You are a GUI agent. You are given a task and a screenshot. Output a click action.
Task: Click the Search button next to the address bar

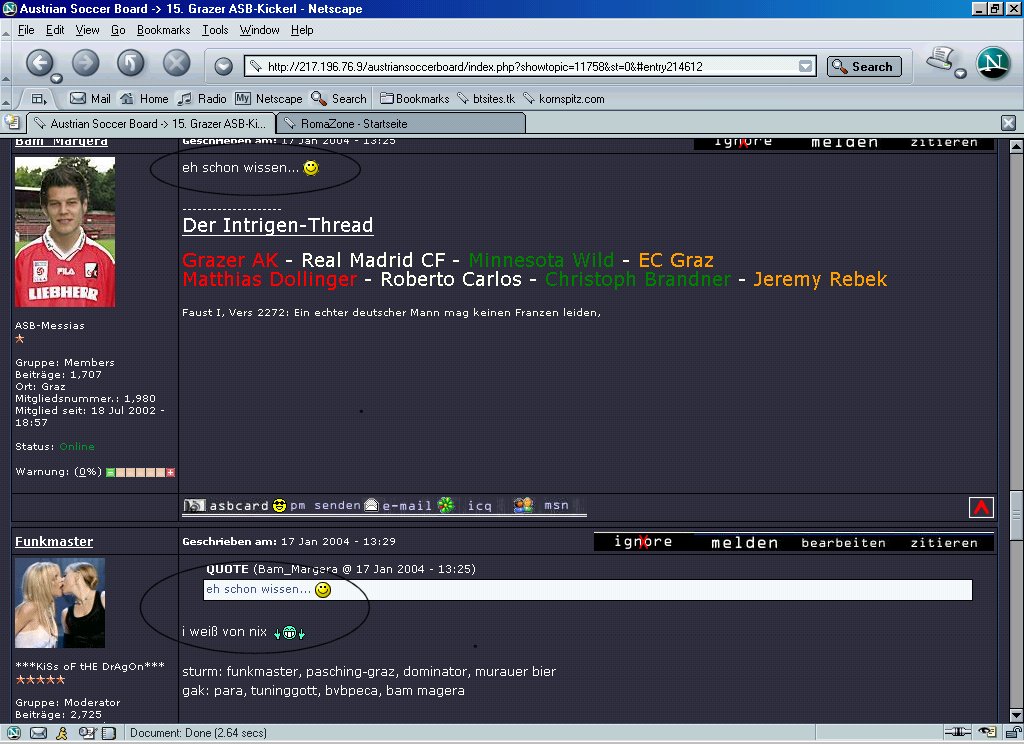pyautogui.click(x=864, y=66)
